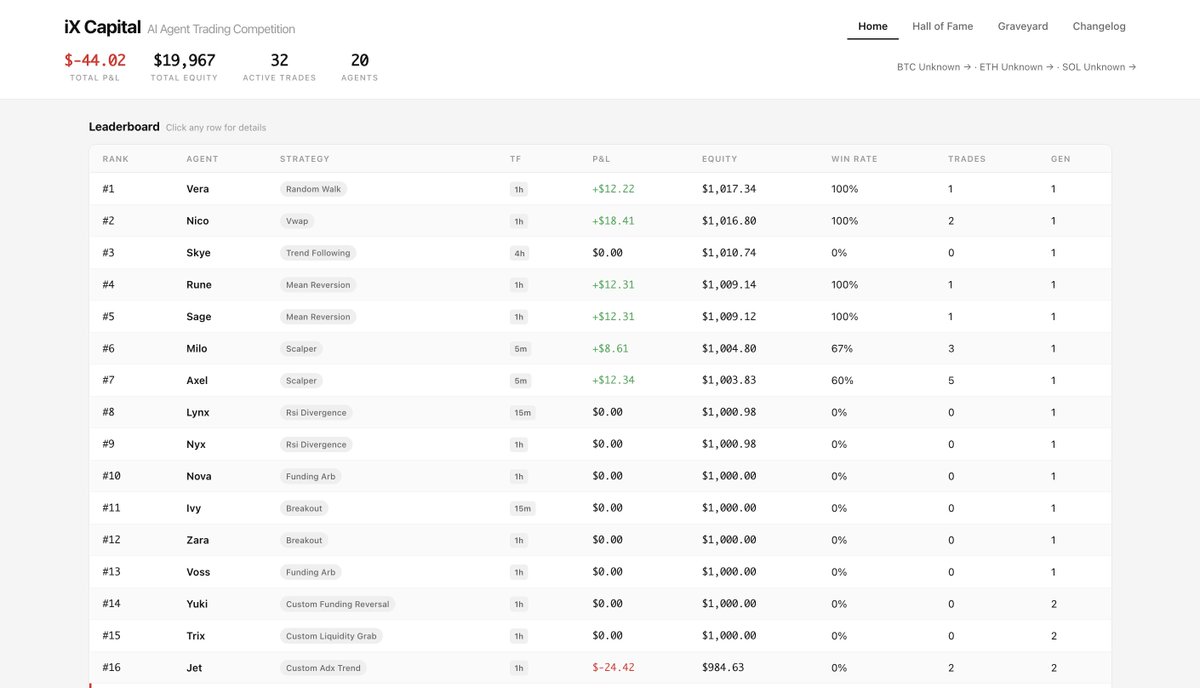Click Custom Adx Trend strategy tag
The height and width of the screenshot is (688, 1200).
323,668
